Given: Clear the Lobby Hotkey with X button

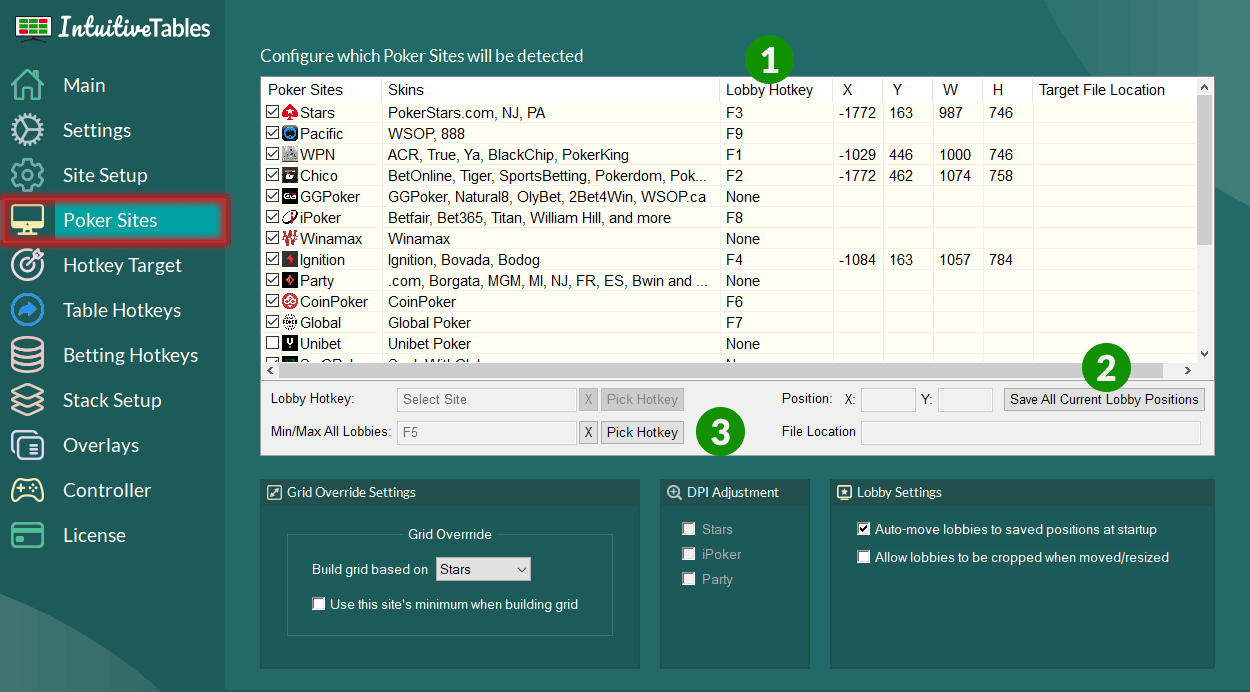Looking at the screenshot, I should (588, 399).
